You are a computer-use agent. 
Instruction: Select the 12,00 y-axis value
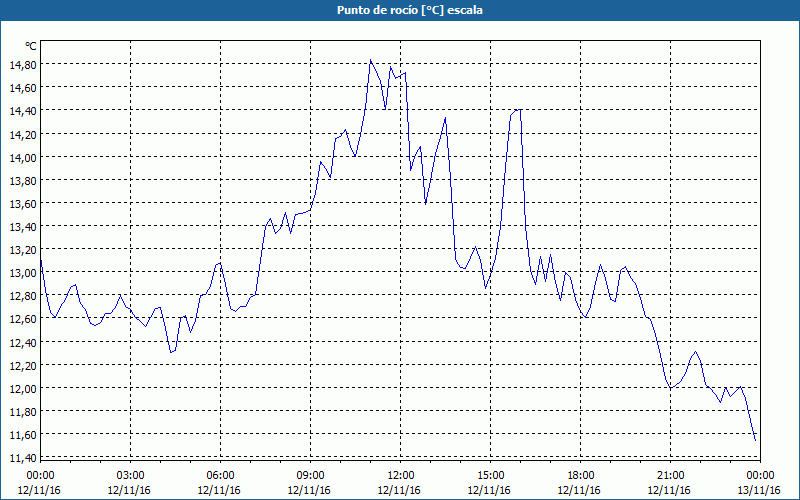point(22,388)
